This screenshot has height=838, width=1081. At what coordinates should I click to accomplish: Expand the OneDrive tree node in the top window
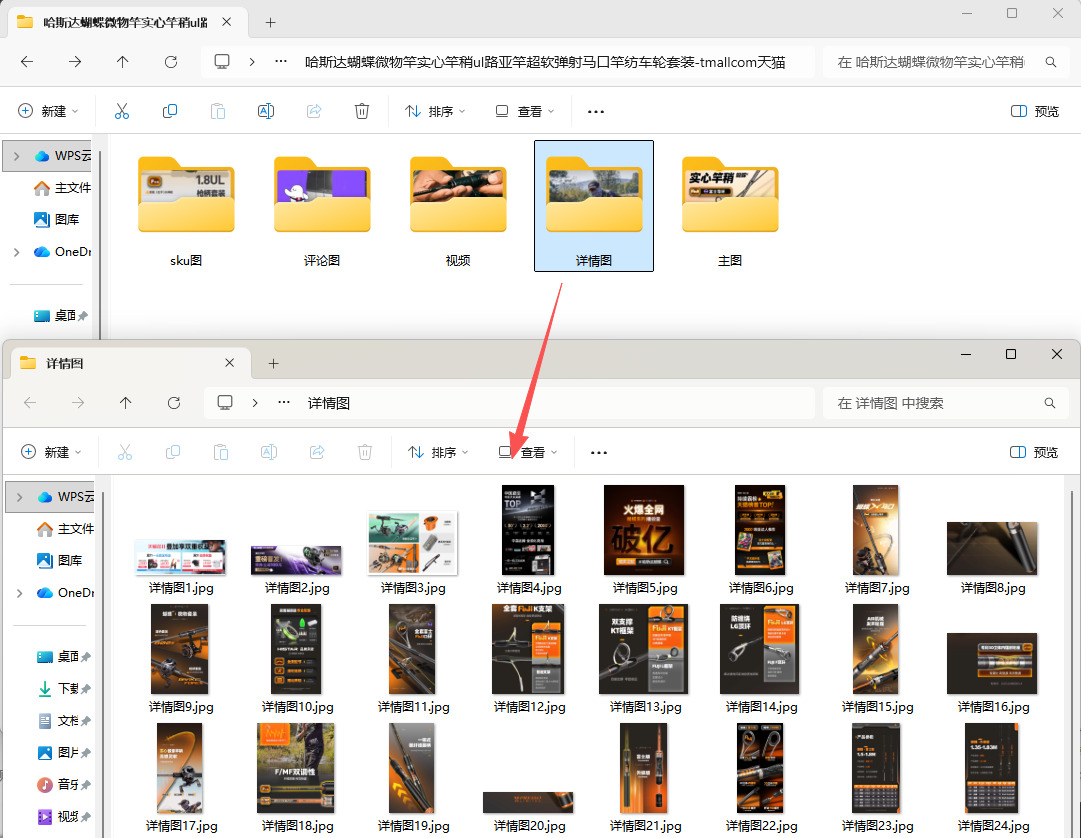point(16,252)
